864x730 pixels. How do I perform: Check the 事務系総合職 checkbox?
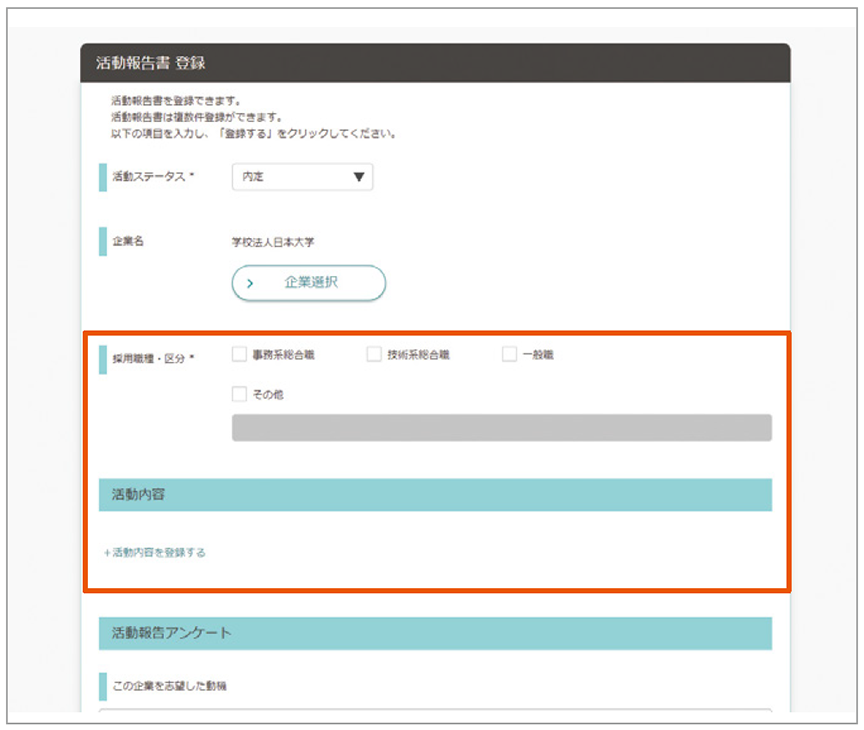(239, 354)
